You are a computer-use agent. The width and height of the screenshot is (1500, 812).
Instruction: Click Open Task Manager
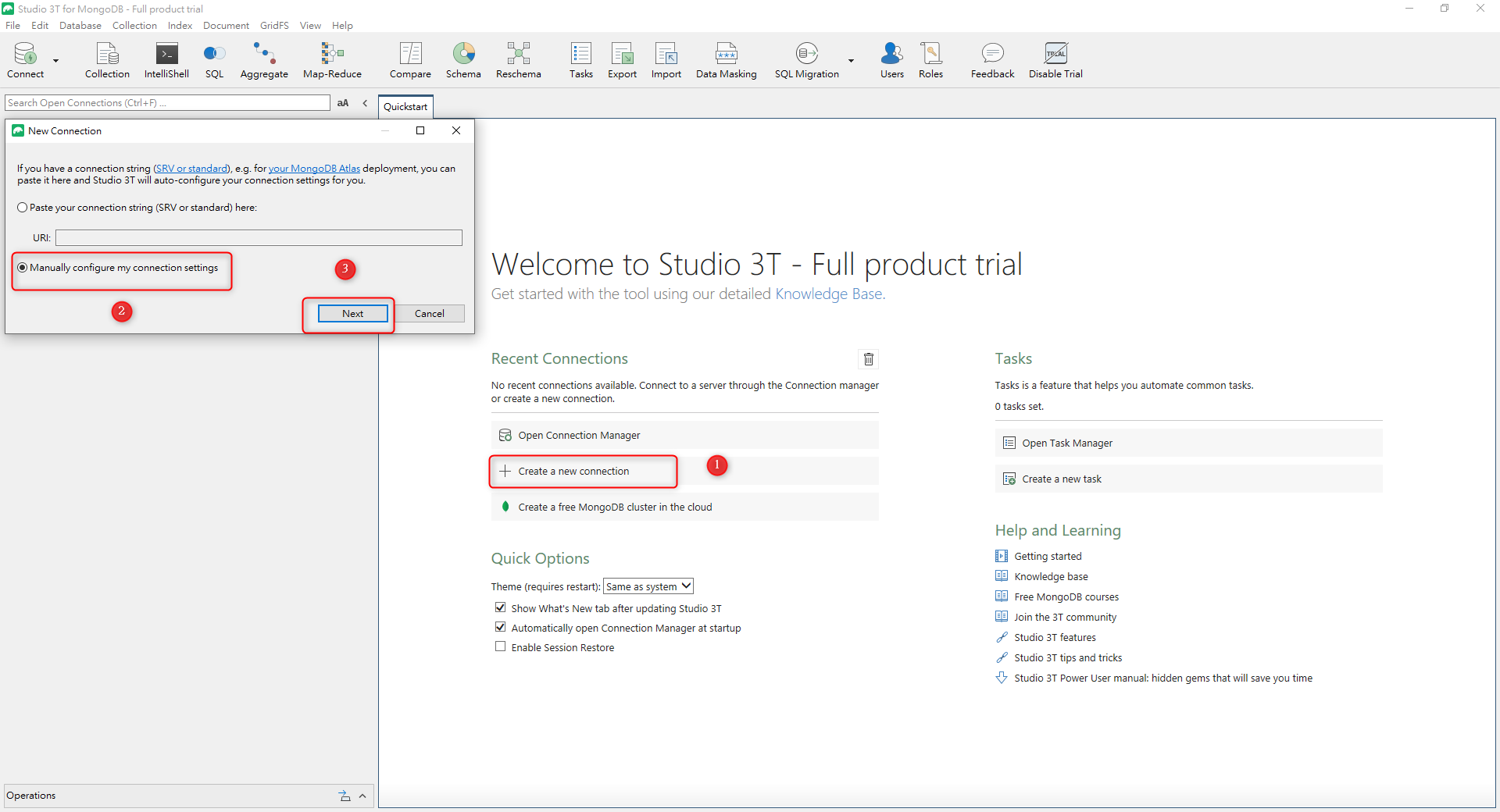point(1188,443)
